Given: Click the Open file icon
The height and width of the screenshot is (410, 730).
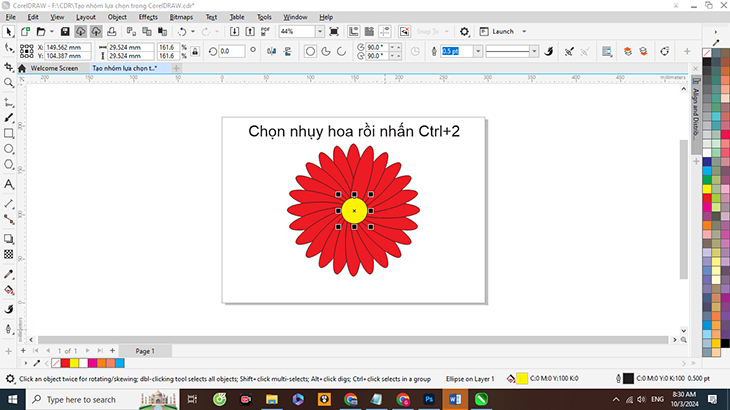Looking at the screenshot, I should [x=41, y=31].
